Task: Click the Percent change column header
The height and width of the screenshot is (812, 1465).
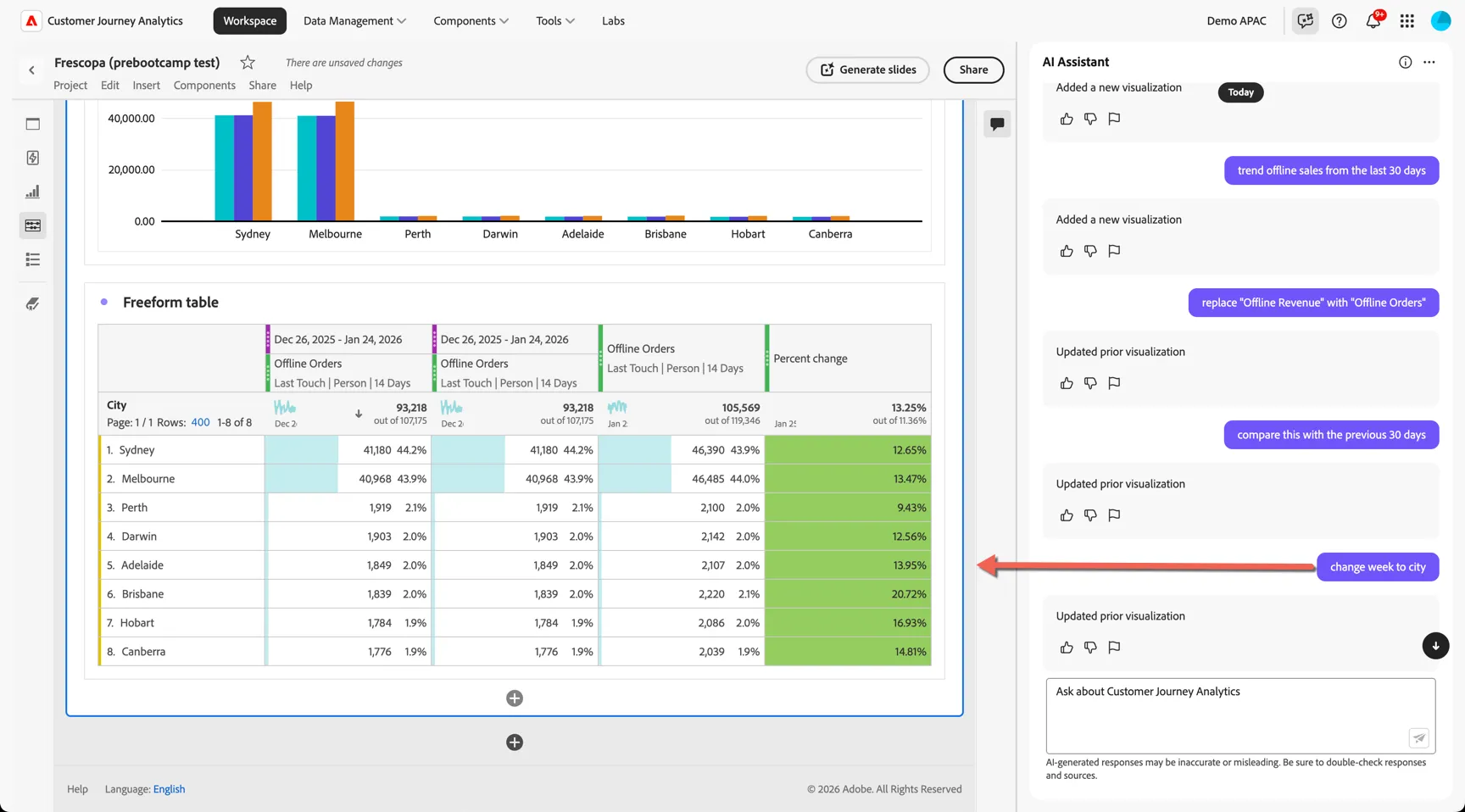Action: pyautogui.click(x=848, y=359)
